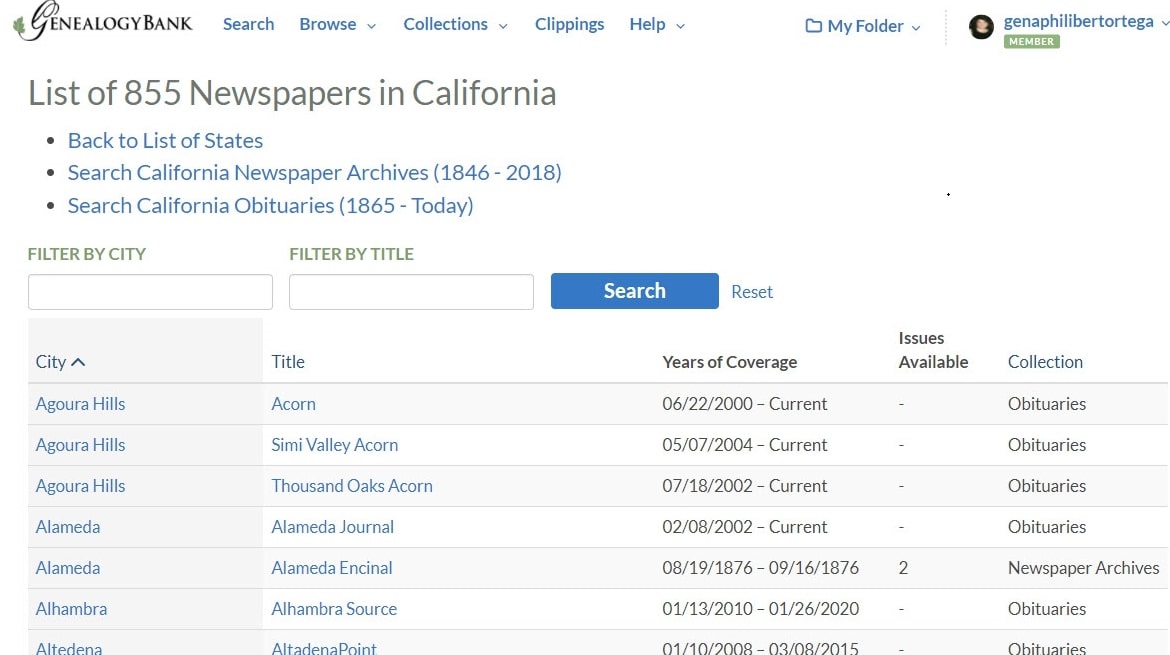Sort by City column ascending arrow
Image resolution: width=1170 pixels, height=655 pixels.
click(x=78, y=362)
